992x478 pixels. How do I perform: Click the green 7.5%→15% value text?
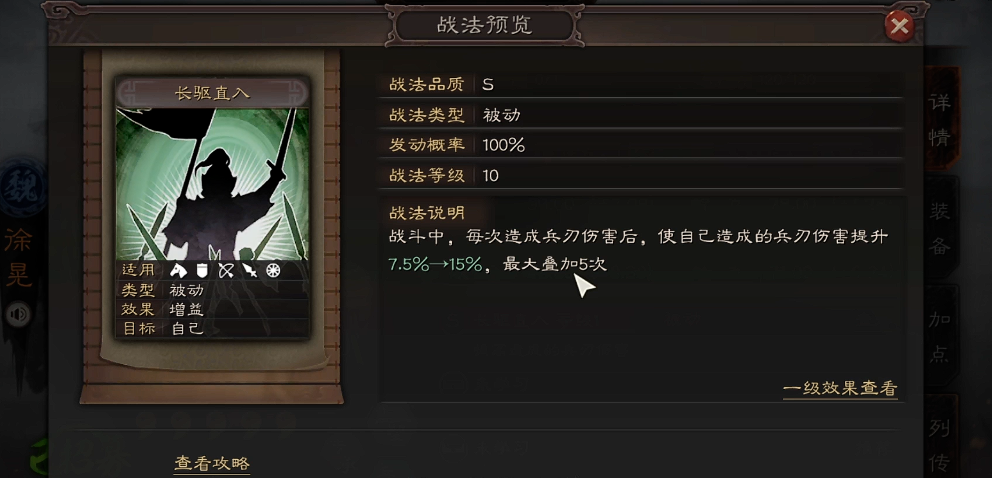click(x=435, y=264)
